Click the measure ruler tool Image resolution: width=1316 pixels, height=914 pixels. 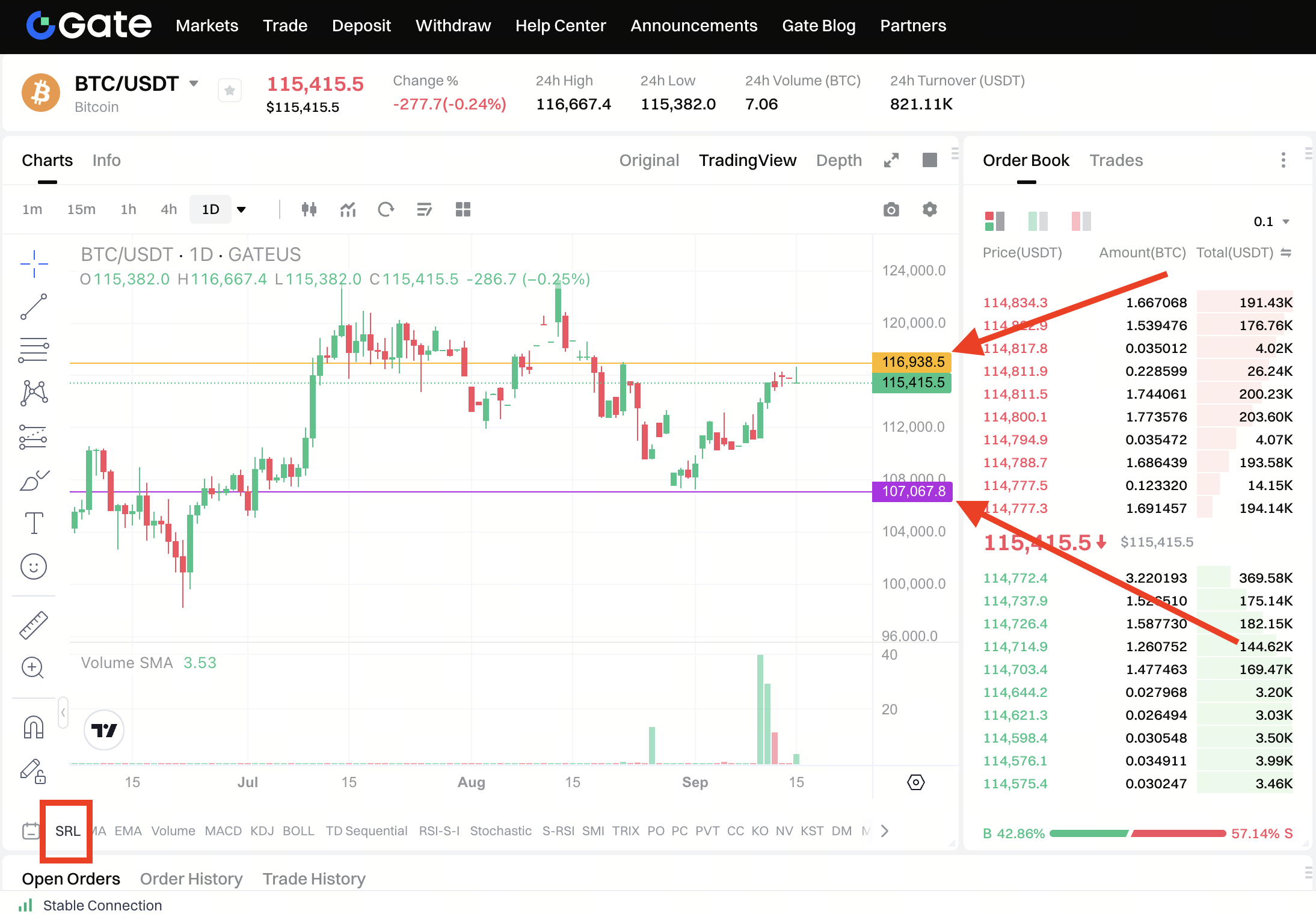[34, 625]
